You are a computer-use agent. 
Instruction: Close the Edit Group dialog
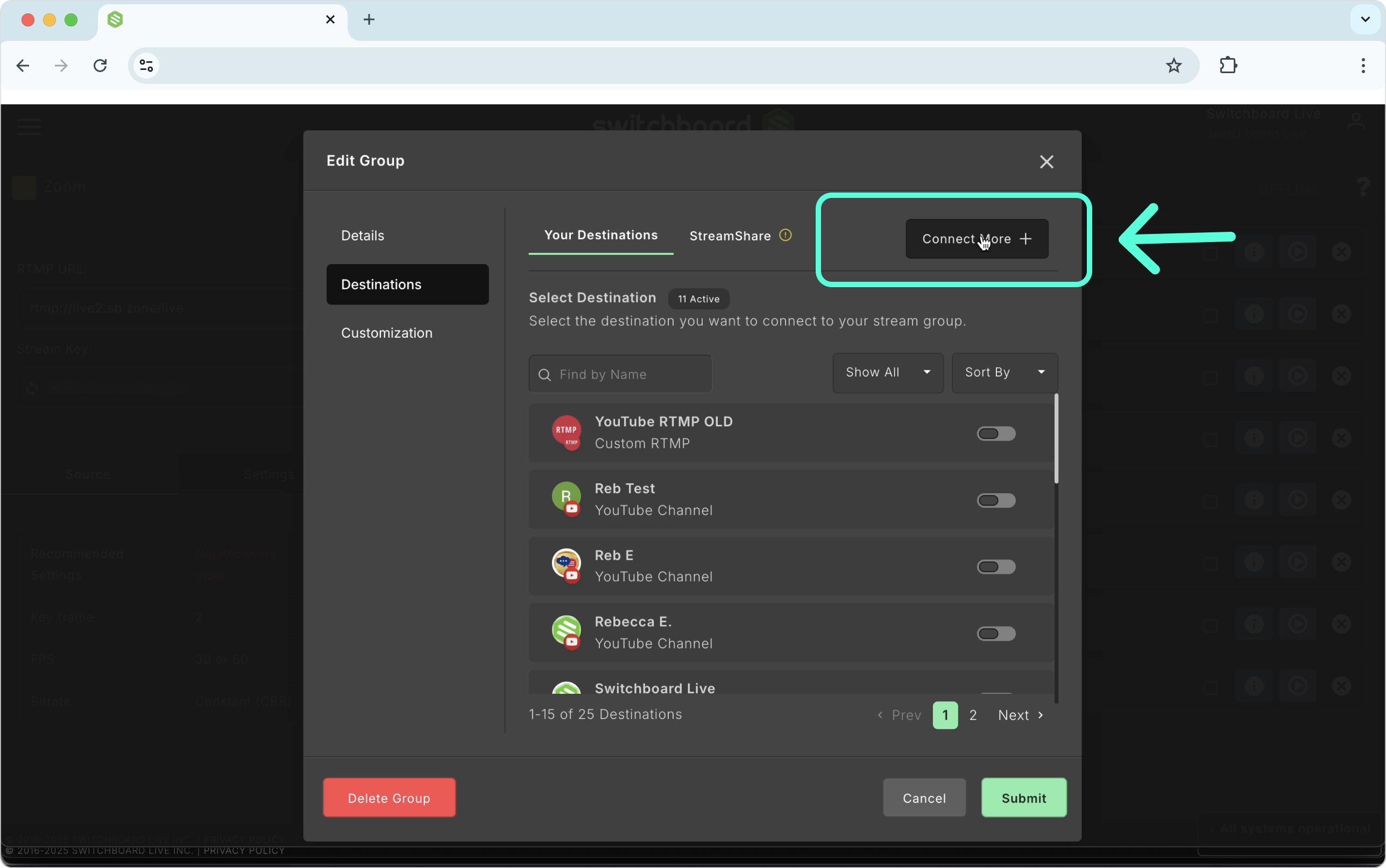coord(1046,162)
